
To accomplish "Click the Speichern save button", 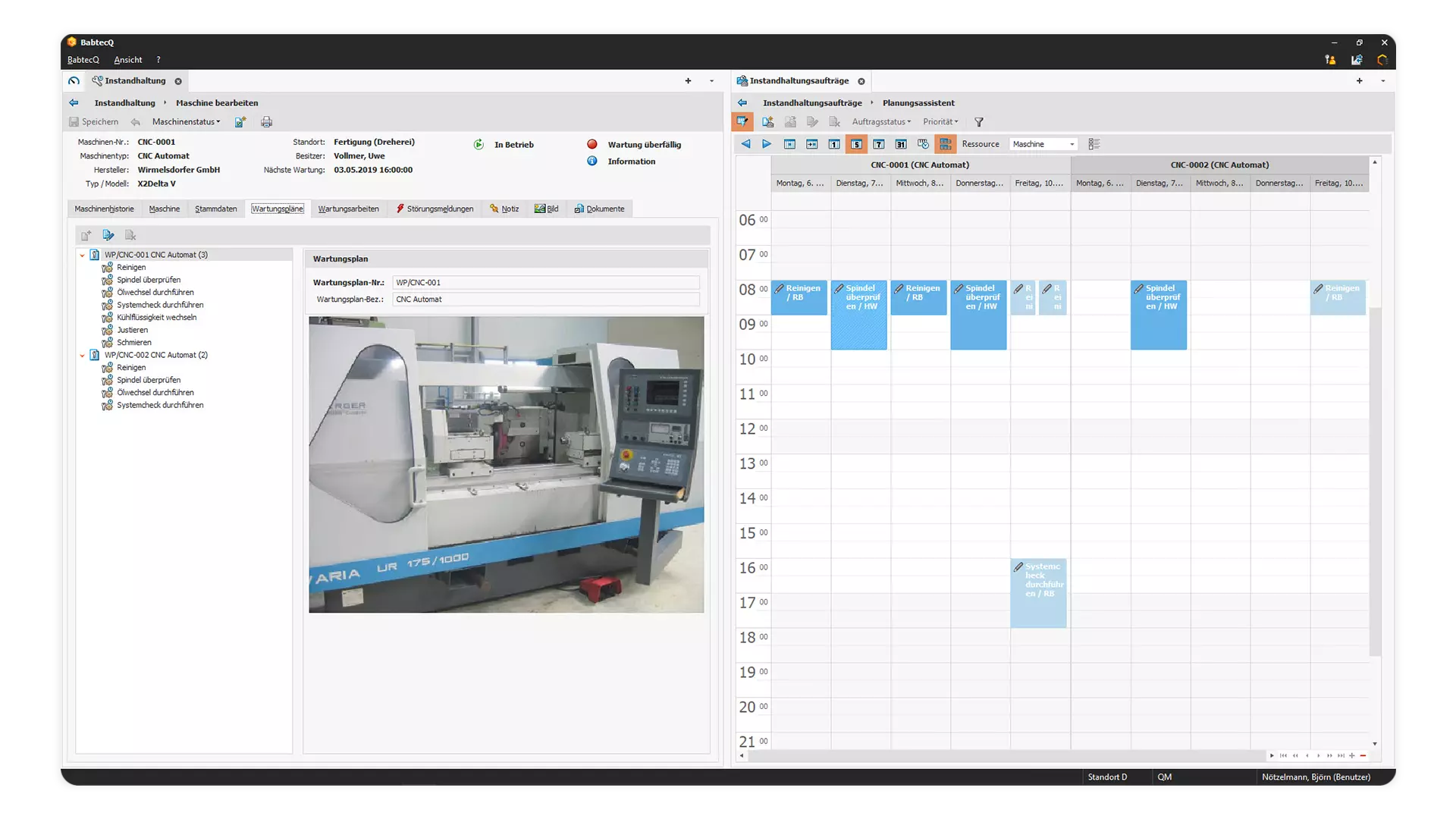I will pos(94,121).
